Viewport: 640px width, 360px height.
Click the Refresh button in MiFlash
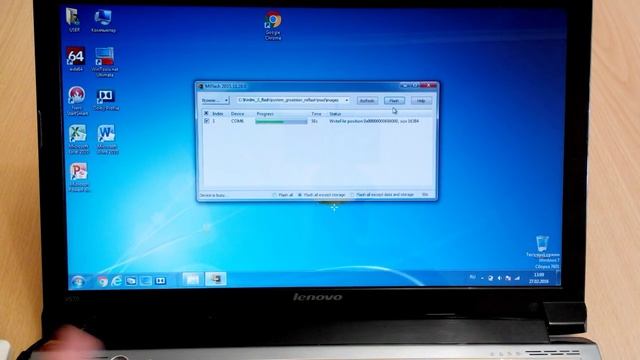367,100
